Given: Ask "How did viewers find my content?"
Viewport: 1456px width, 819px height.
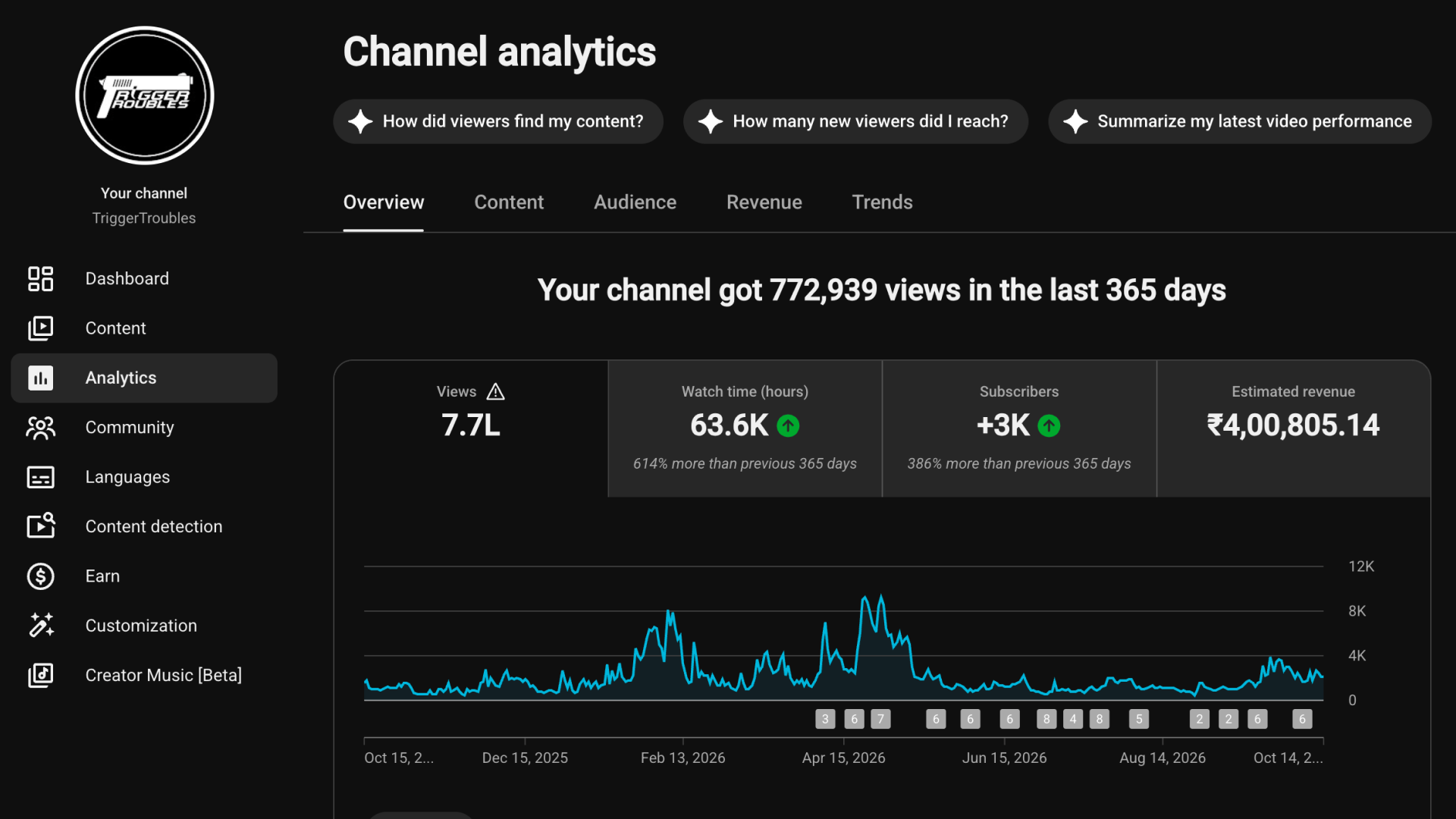Looking at the screenshot, I should click(498, 121).
